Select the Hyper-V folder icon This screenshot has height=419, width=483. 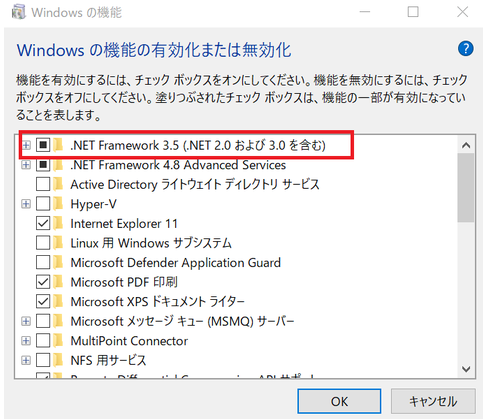pos(58,204)
